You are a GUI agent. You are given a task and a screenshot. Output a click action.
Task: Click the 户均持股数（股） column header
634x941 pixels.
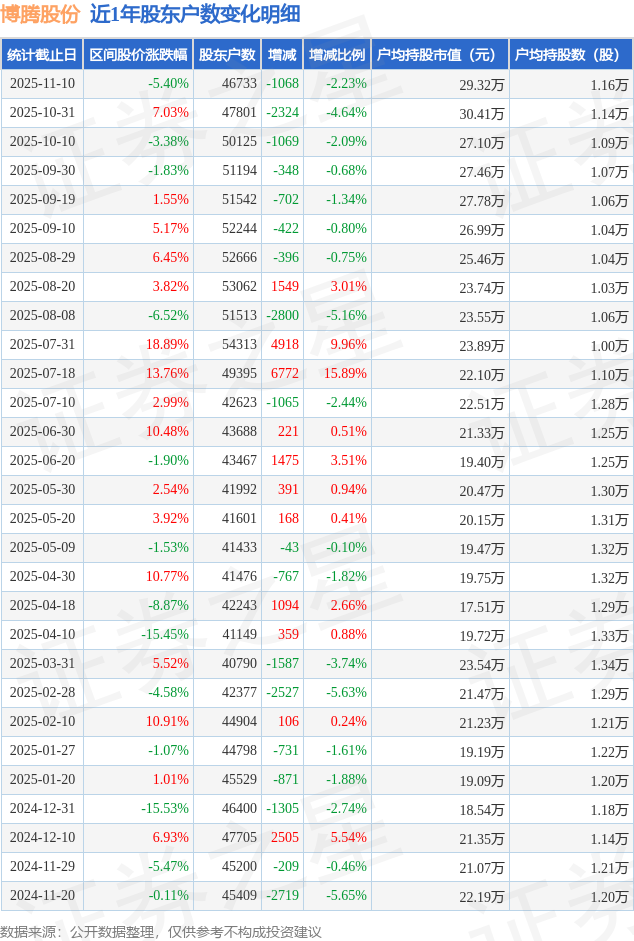pyautogui.click(x=570, y=55)
